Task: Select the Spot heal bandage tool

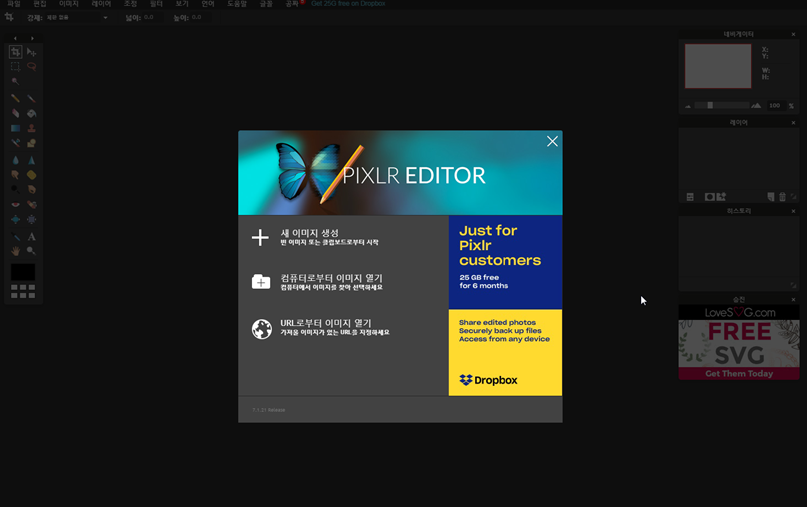Action: [x=31, y=204]
